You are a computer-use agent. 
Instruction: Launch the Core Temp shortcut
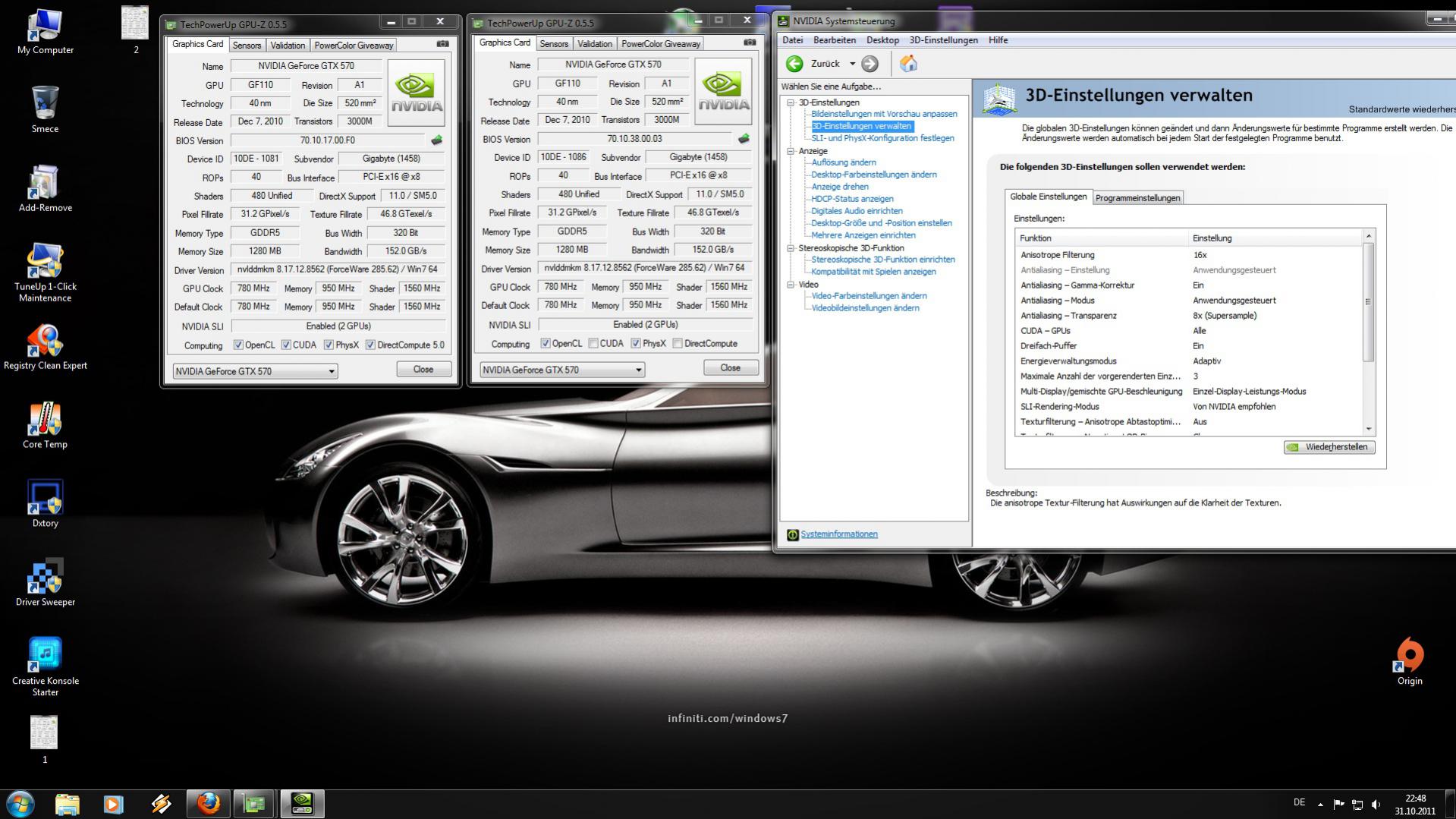coord(45,425)
